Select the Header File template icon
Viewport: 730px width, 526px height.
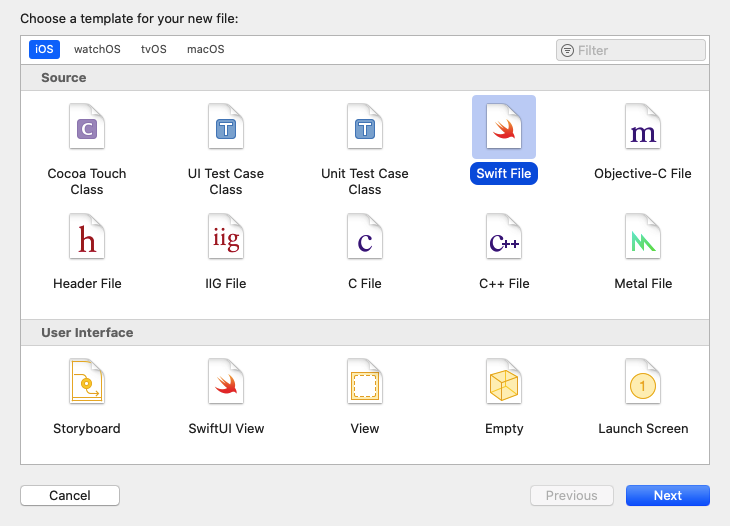pos(87,237)
